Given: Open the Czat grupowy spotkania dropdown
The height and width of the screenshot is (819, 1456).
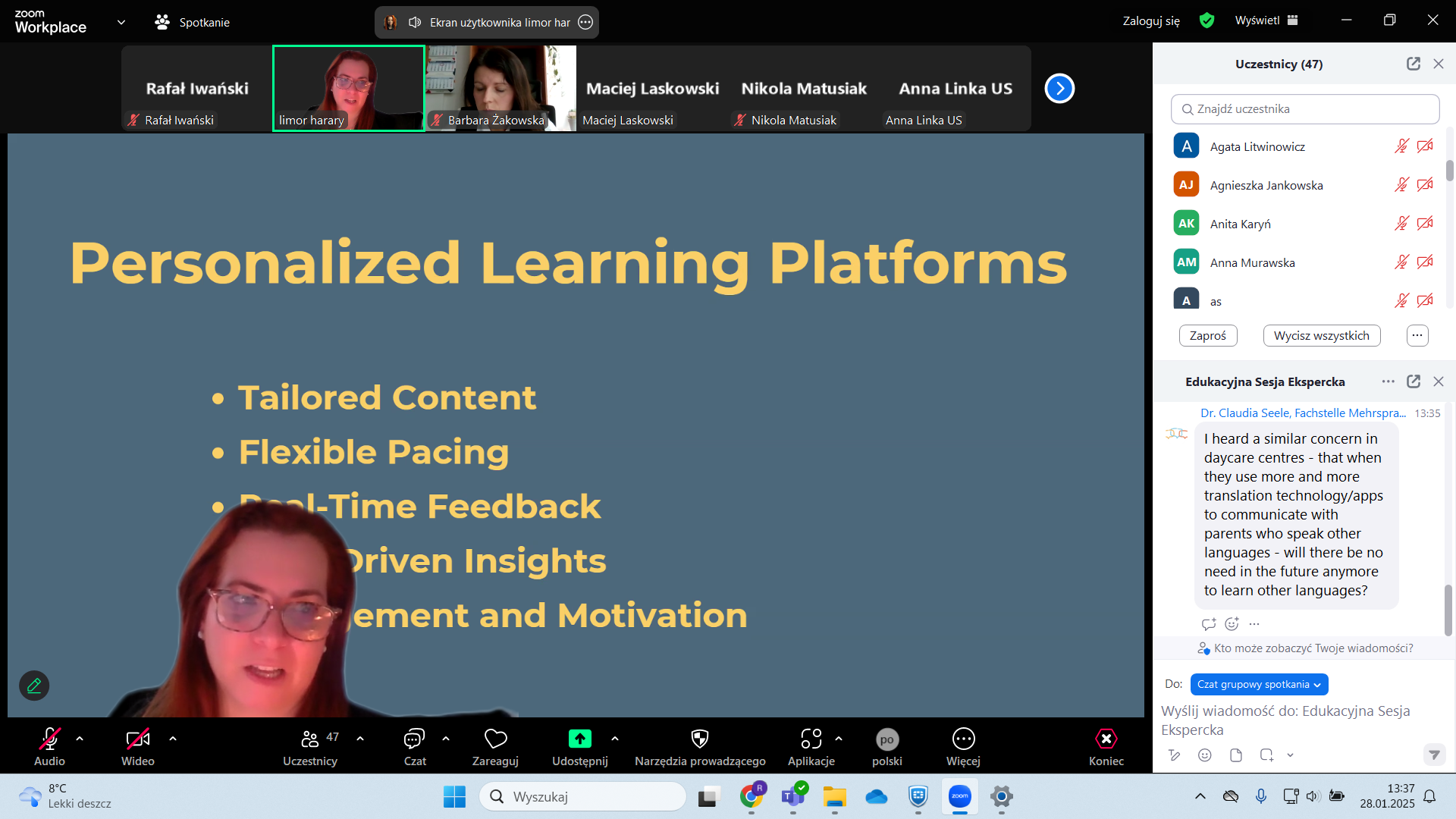Looking at the screenshot, I should pos(1259,684).
